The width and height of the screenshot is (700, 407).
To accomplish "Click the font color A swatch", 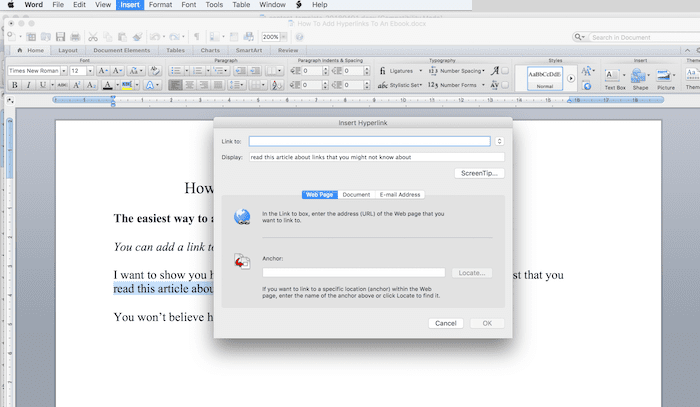I will click(x=108, y=85).
